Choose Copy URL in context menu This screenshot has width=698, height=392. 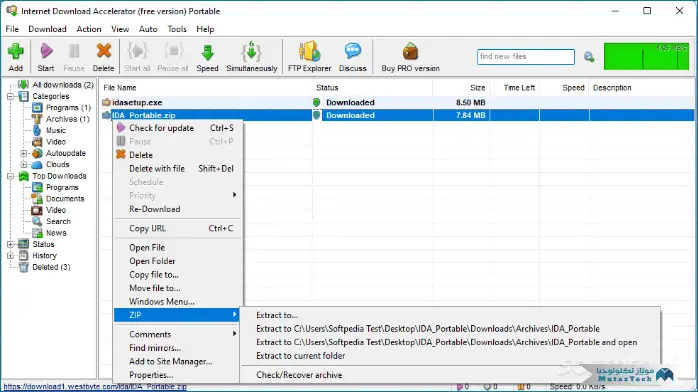pyautogui.click(x=177, y=228)
